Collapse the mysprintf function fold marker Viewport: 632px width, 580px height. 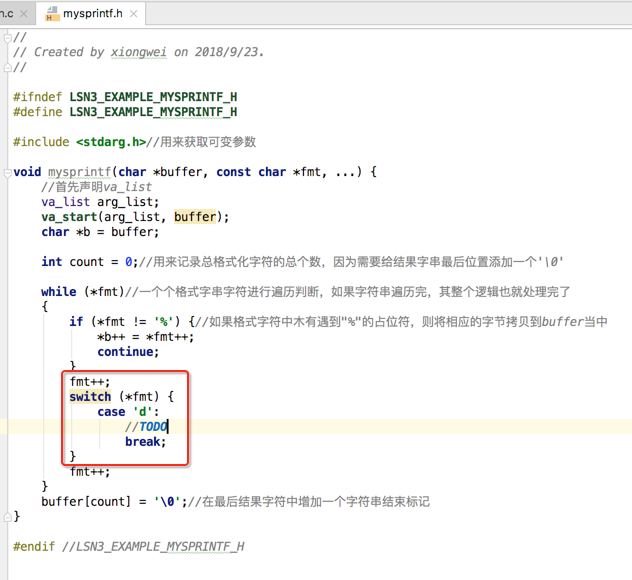pyautogui.click(x=7, y=173)
